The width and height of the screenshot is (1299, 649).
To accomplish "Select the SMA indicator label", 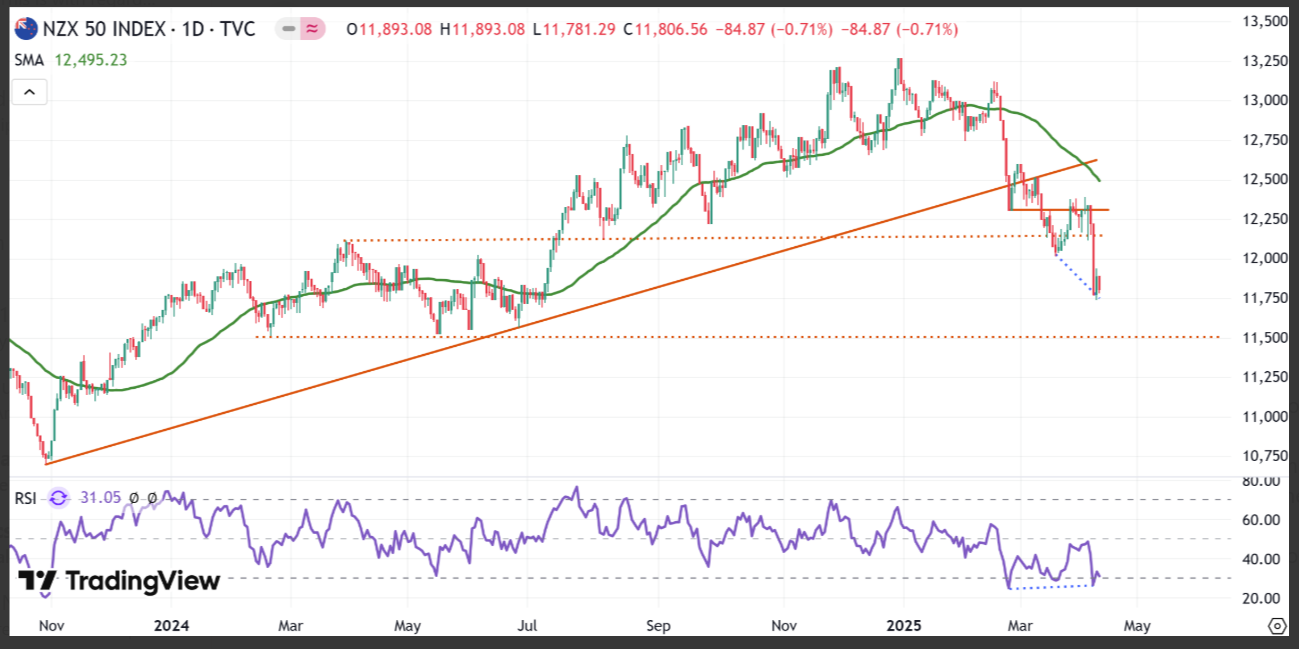I will coord(28,60).
